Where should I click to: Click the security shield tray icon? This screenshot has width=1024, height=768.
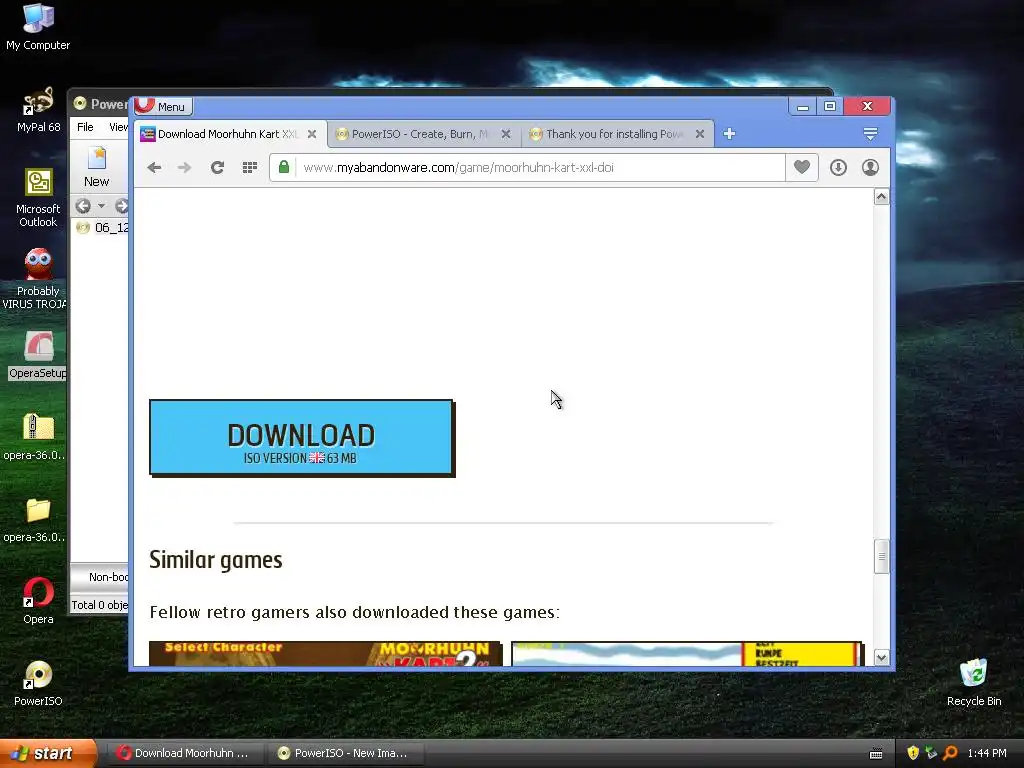point(913,753)
